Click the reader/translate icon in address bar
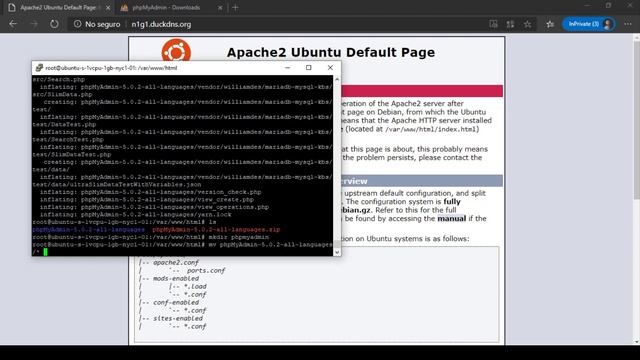The height and width of the screenshot is (360, 640). pos(493,24)
